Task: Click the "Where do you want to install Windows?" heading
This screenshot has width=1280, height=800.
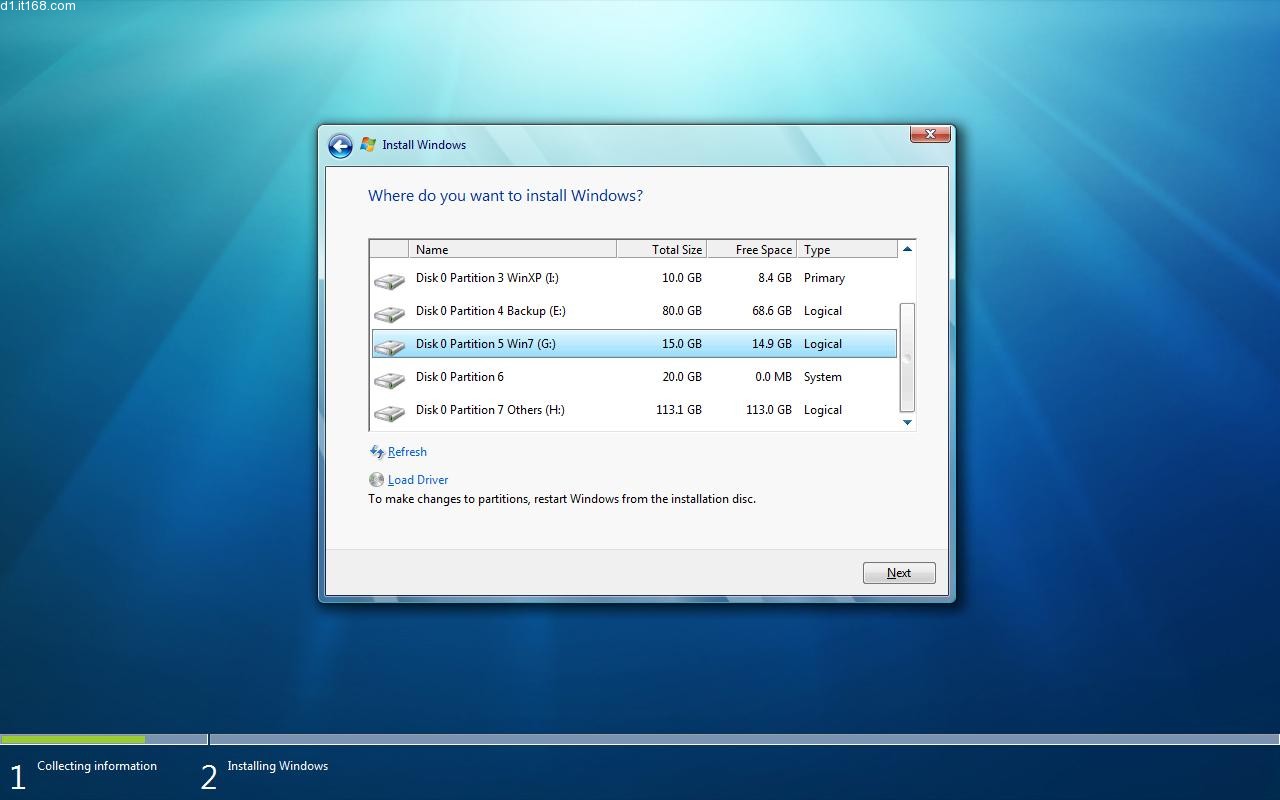Action: click(505, 195)
